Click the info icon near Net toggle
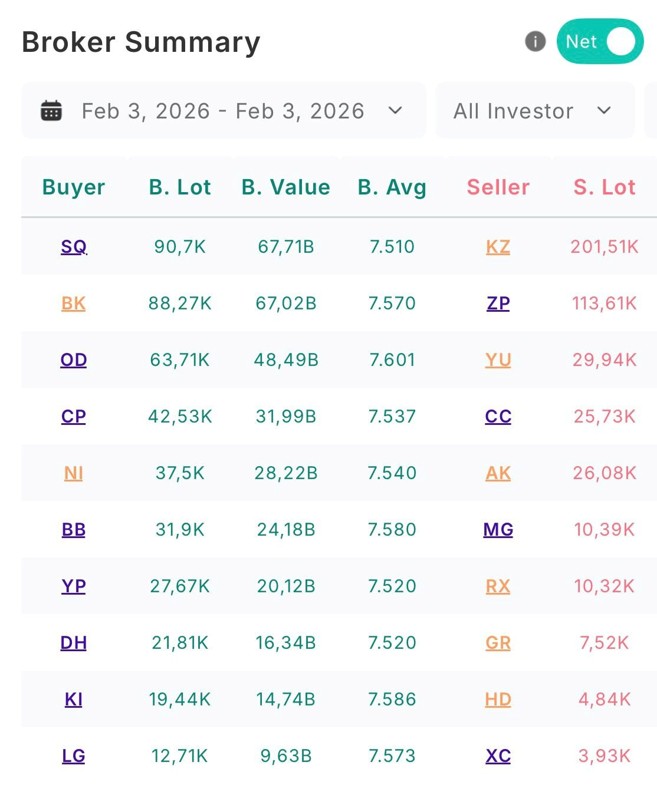 point(535,42)
